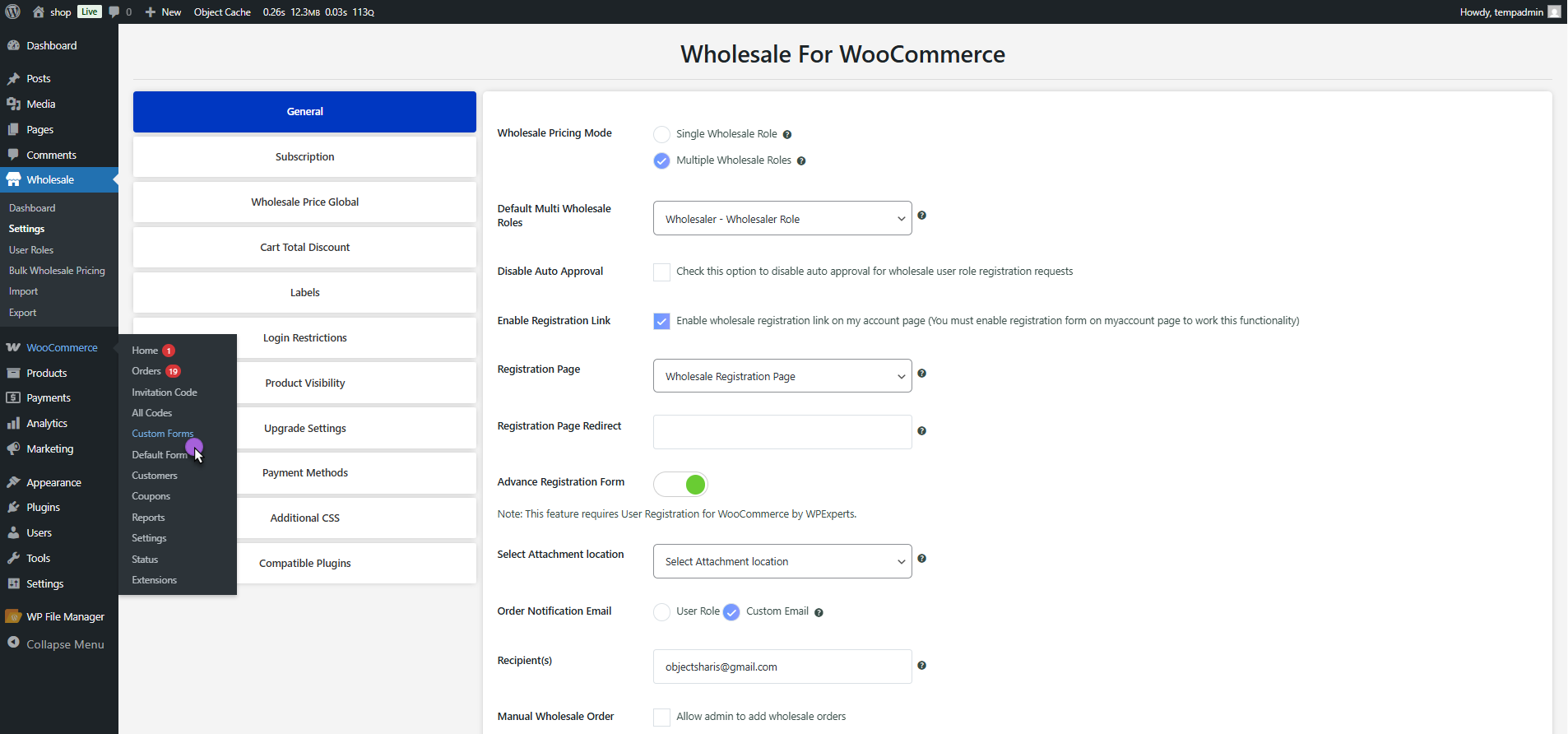The image size is (1568, 734).
Task: Click help icon beside Recipient(s) email field
Action: (x=922, y=666)
